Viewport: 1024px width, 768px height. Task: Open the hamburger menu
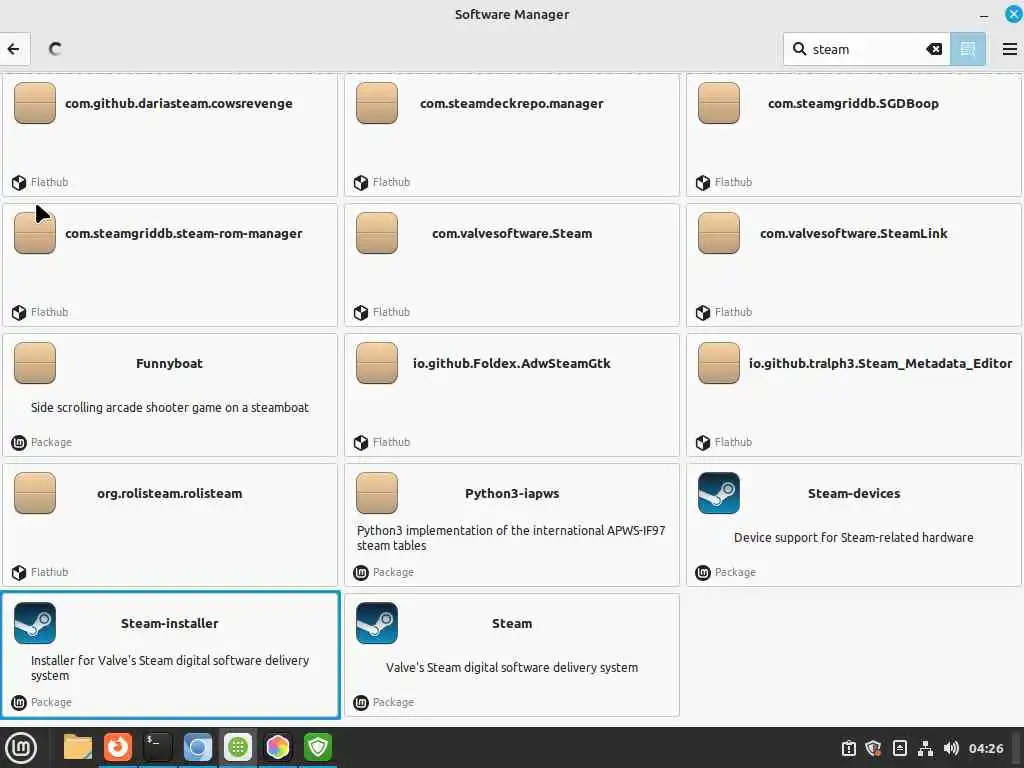point(1009,49)
